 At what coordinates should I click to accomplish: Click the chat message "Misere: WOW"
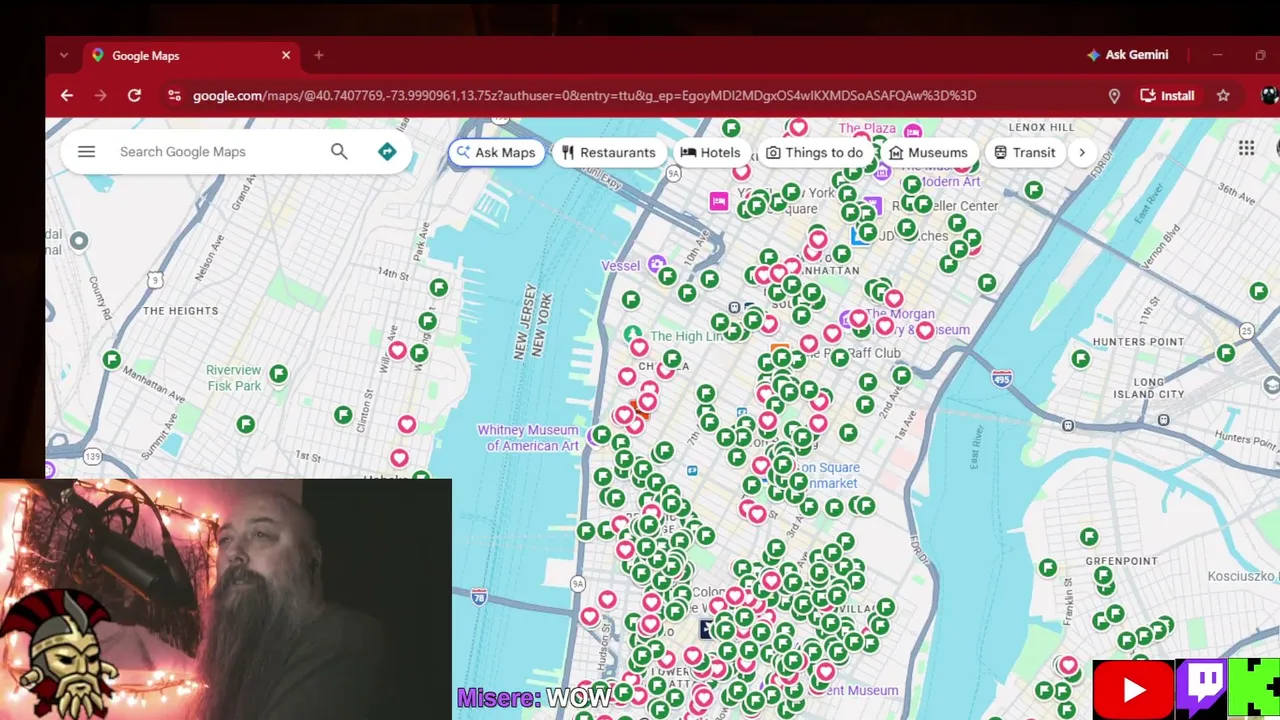pyautogui.click(x=534, y=697)
